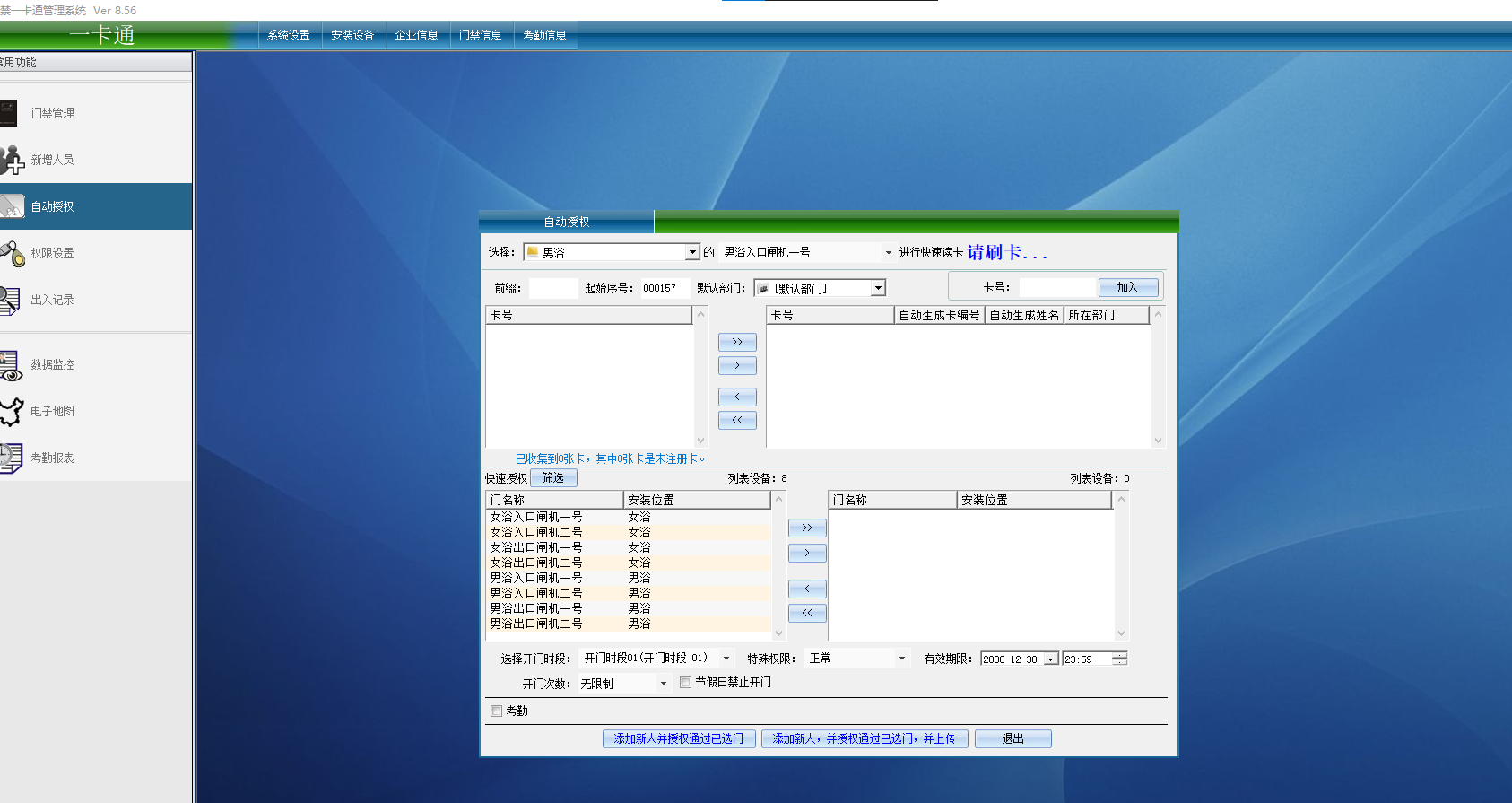Open the 考勤报表 report icon
The width and height of the screenshot is (1512, 803).
(x=10, y=458)
